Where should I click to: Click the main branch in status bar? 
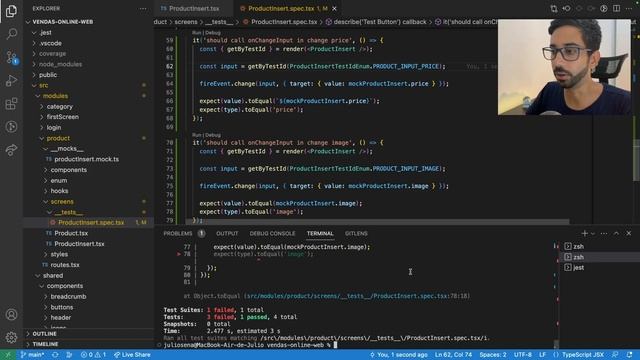(x=32, y=355)
